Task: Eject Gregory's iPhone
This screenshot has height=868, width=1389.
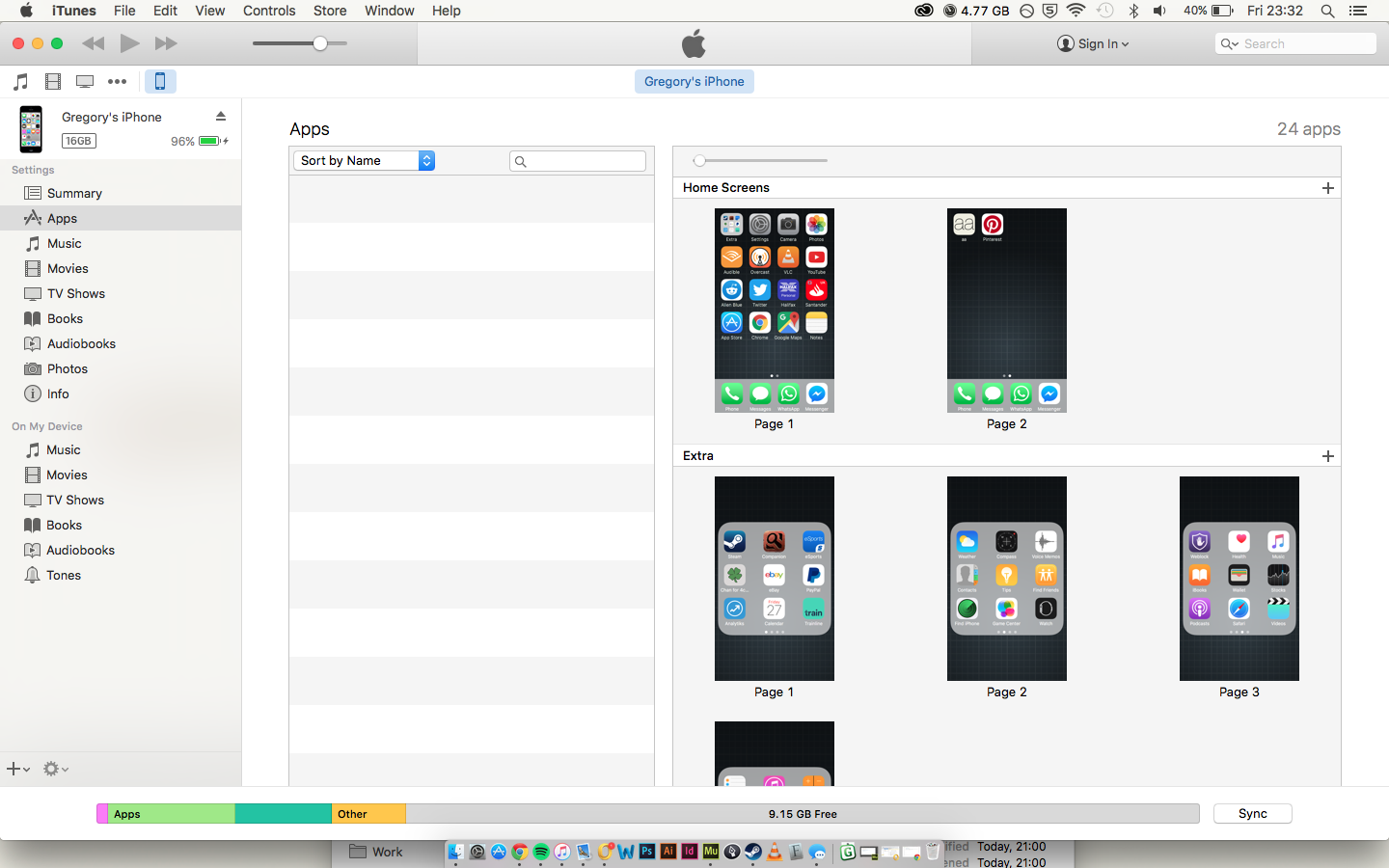Action: pyautogui.click(x=221, y=116)
